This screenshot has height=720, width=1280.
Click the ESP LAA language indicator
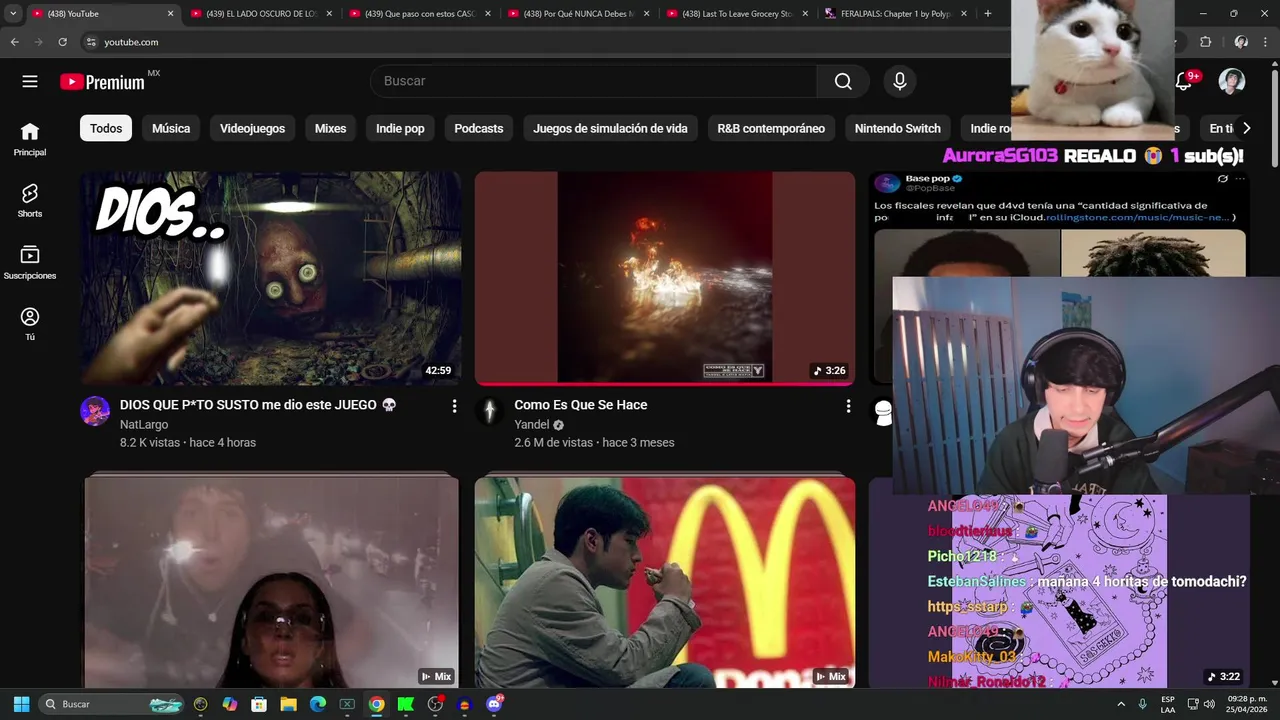tap(1168, 704)
